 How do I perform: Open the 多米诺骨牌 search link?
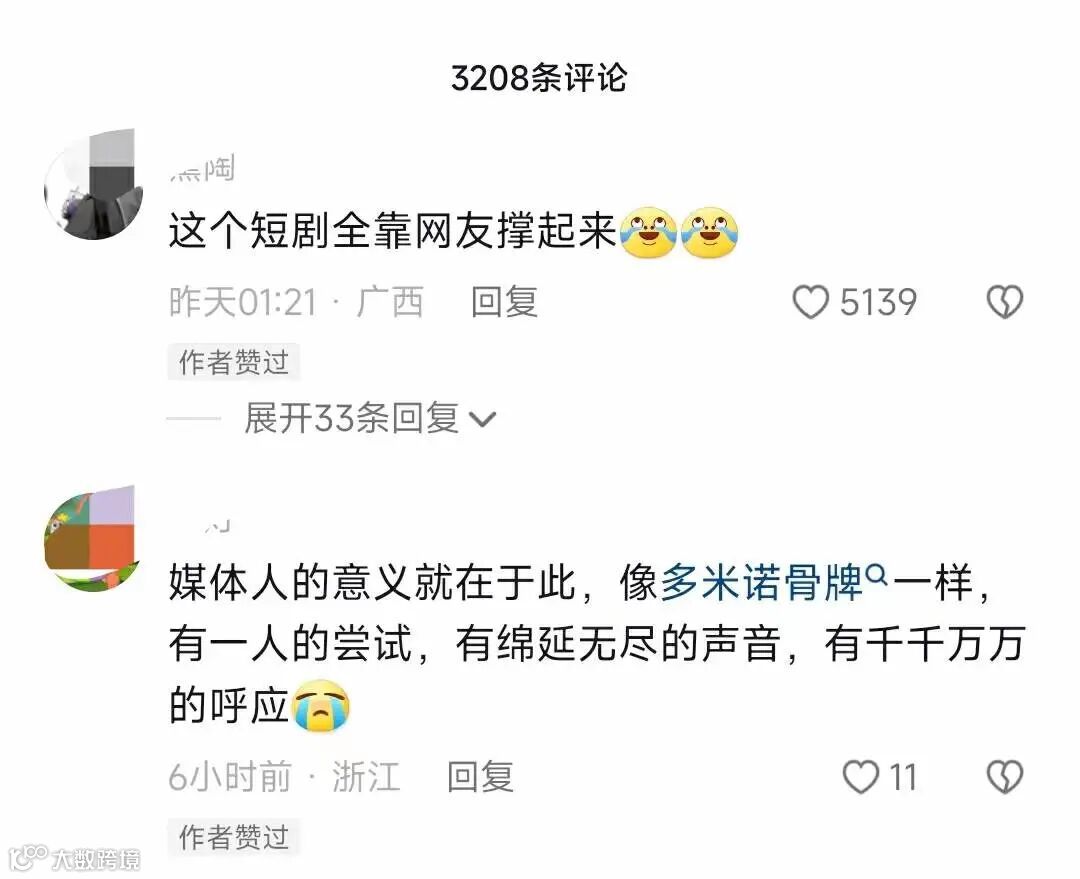(x=762, y=583)
